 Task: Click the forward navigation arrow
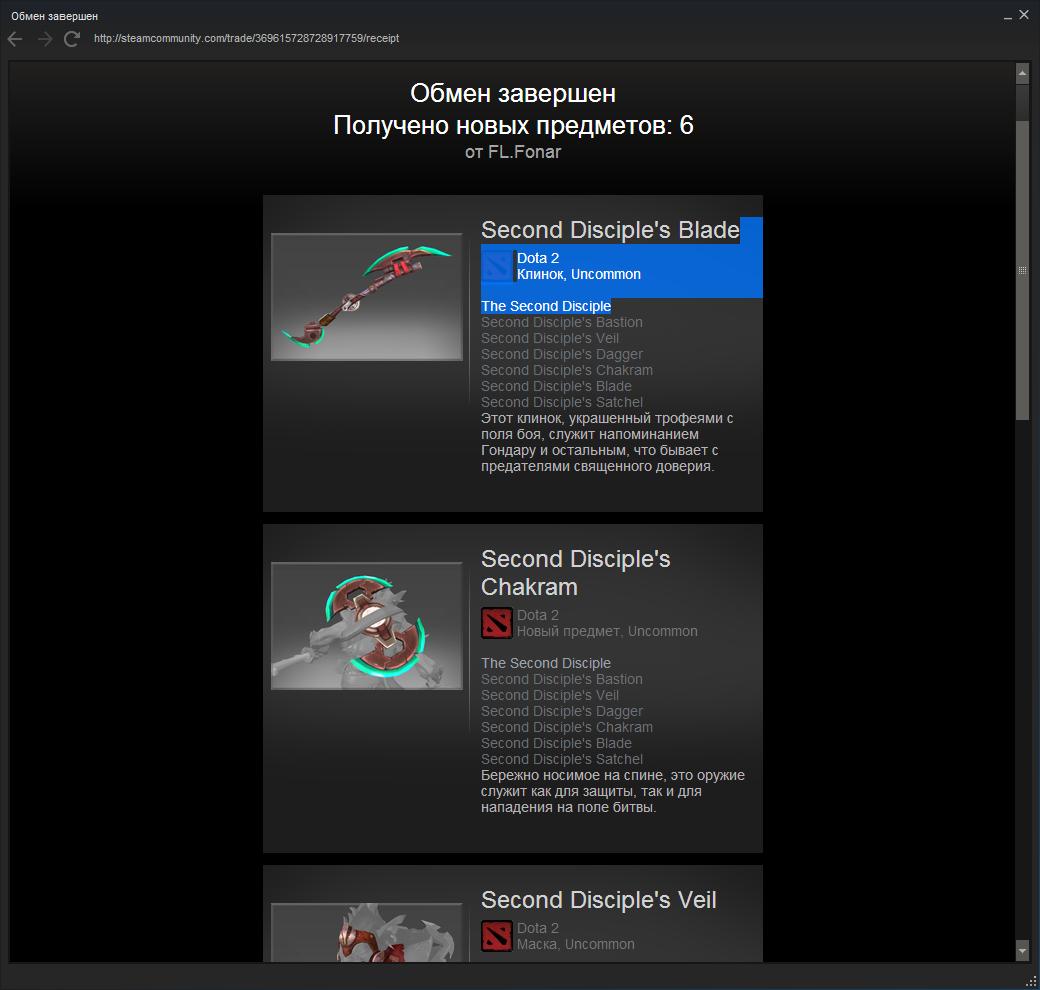pos(45,39)
